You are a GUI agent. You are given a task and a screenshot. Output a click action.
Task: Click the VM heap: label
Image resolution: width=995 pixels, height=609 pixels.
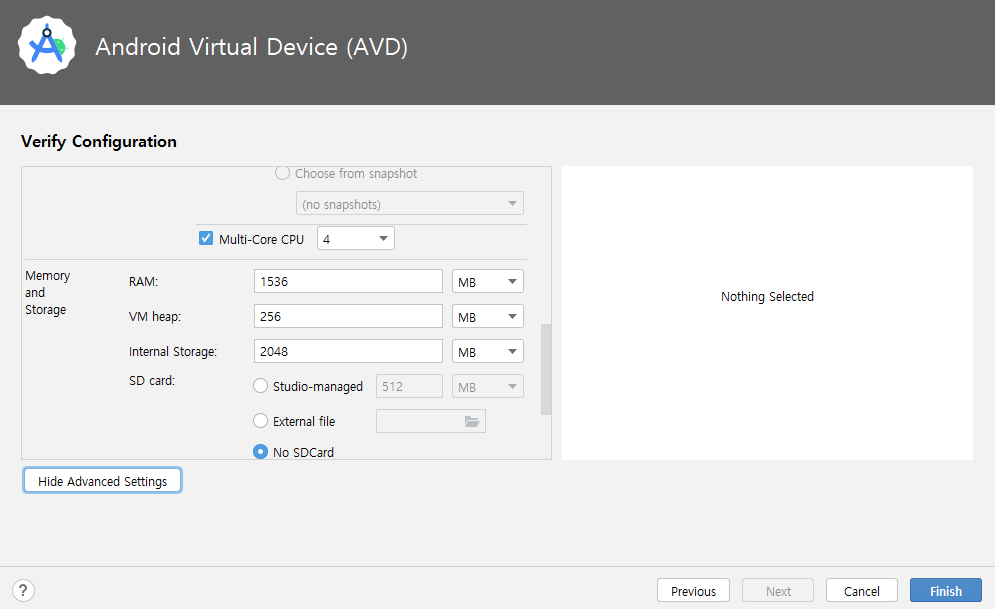click(x=155, y=317)
